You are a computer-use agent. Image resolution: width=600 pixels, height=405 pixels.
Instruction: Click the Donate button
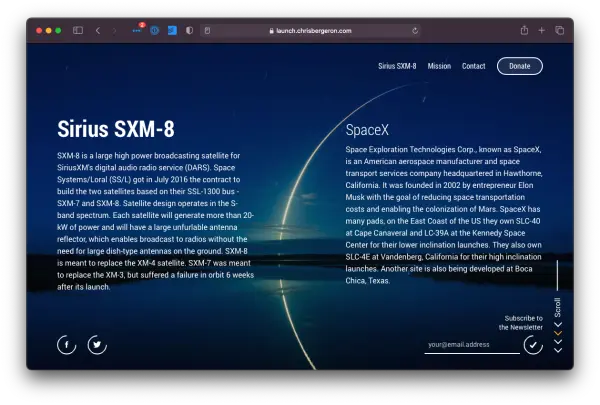(520, 66)
